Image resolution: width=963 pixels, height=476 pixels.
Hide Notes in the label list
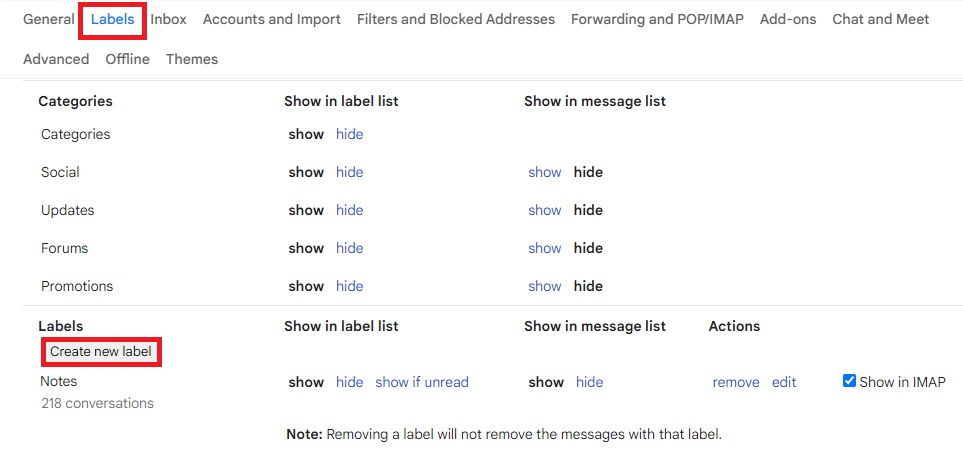[350, 382]
